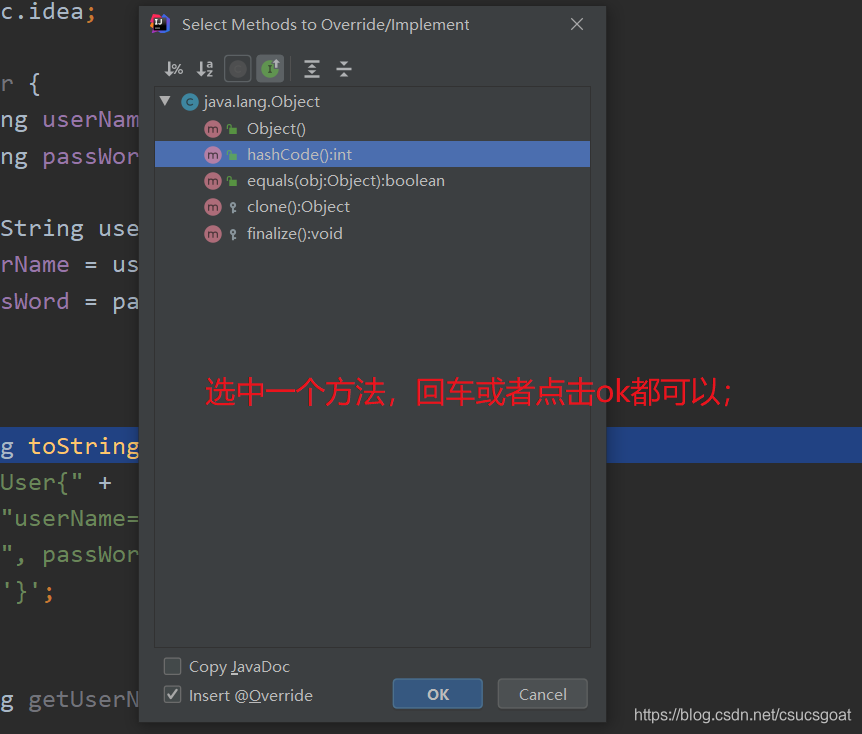The image size is (862, 734).
Task: Select the Object() constructor entry
Action: click(x=372, y=129)
